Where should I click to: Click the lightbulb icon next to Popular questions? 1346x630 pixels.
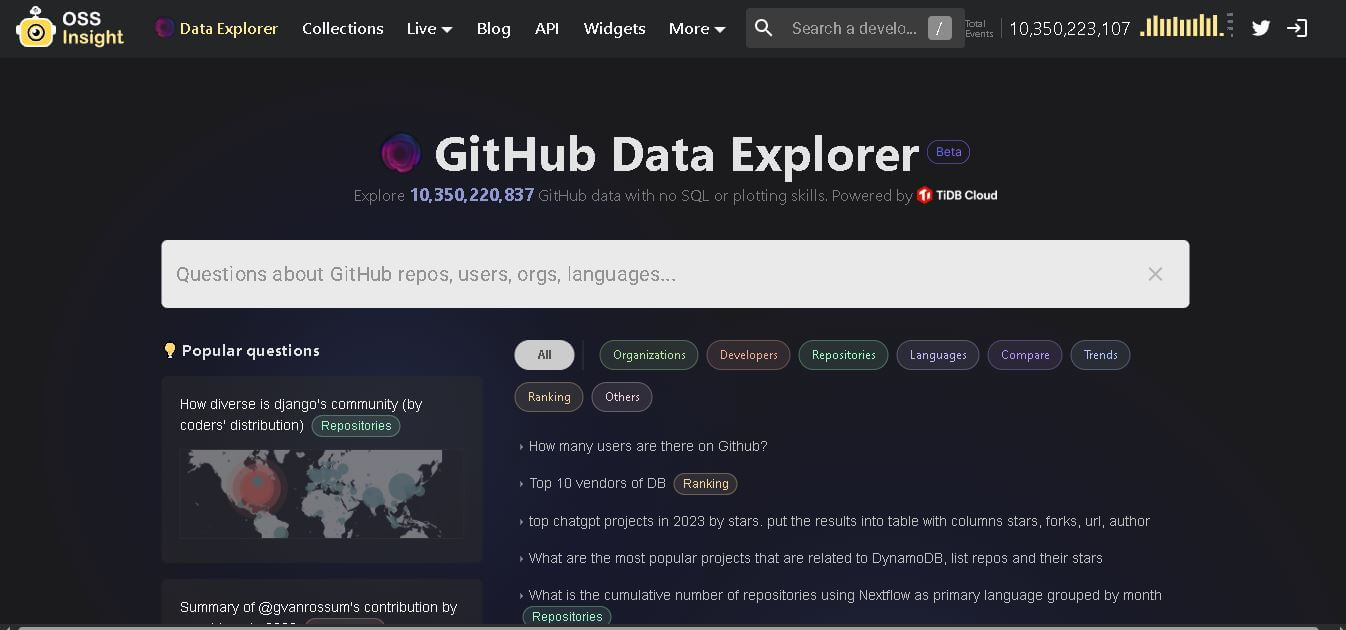tap(169, 350)
